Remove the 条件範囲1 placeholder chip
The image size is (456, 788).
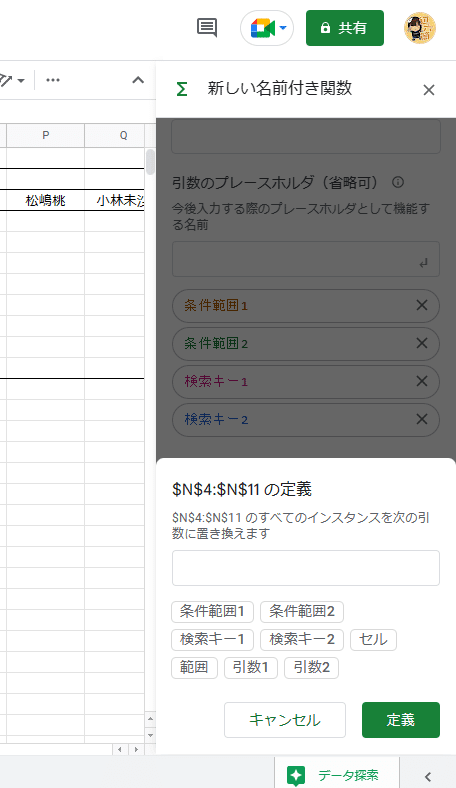[x=422, y=305]
